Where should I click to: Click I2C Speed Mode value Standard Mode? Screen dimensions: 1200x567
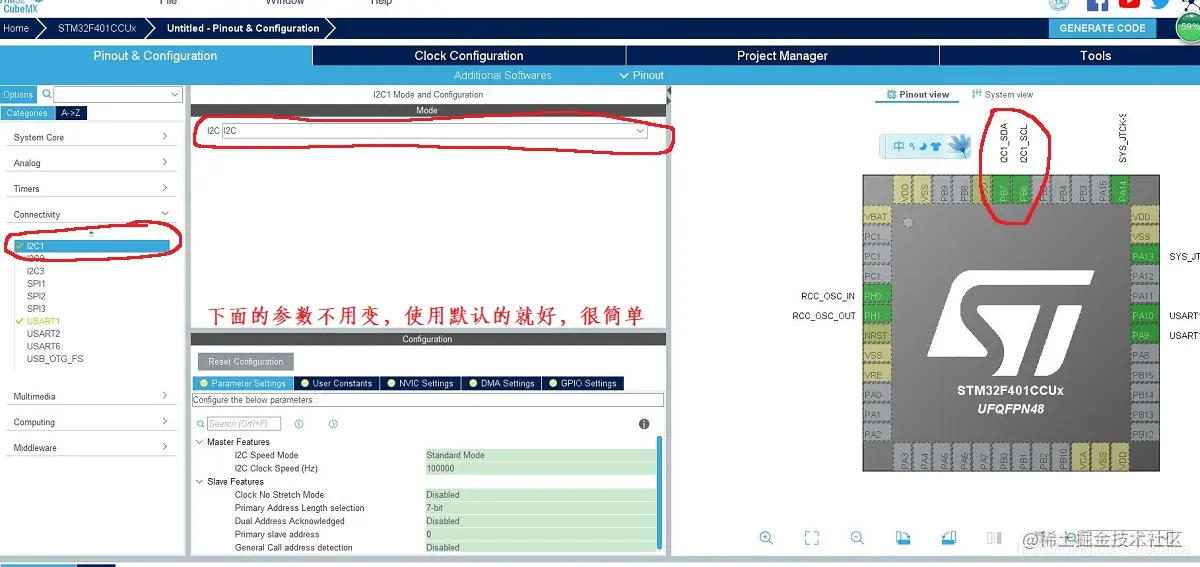tap(541, 455)
